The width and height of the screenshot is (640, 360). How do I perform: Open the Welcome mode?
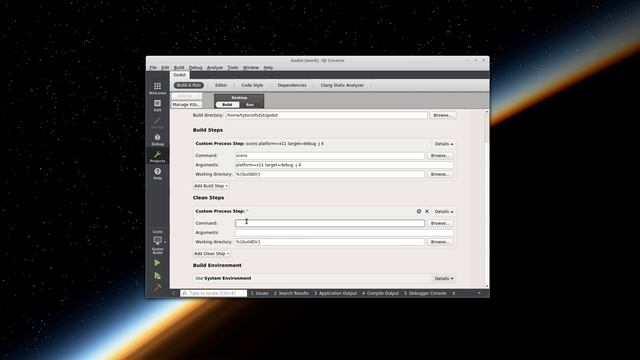click(157, 88)
